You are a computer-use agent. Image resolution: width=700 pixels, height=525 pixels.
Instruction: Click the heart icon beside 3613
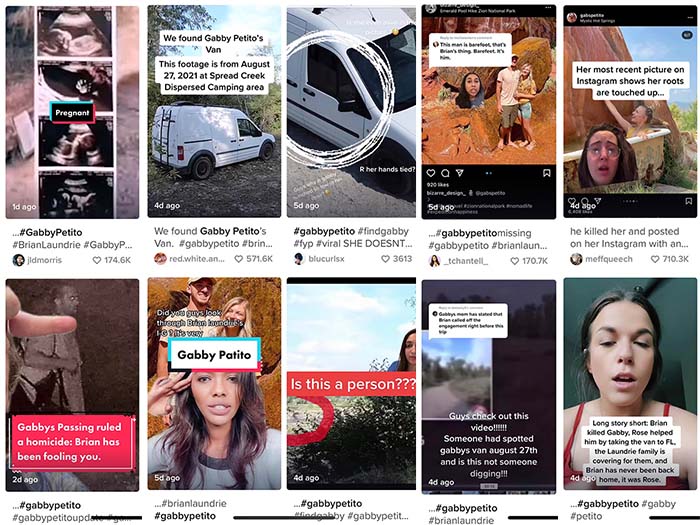pyautogui.click(x=386, y=259)
